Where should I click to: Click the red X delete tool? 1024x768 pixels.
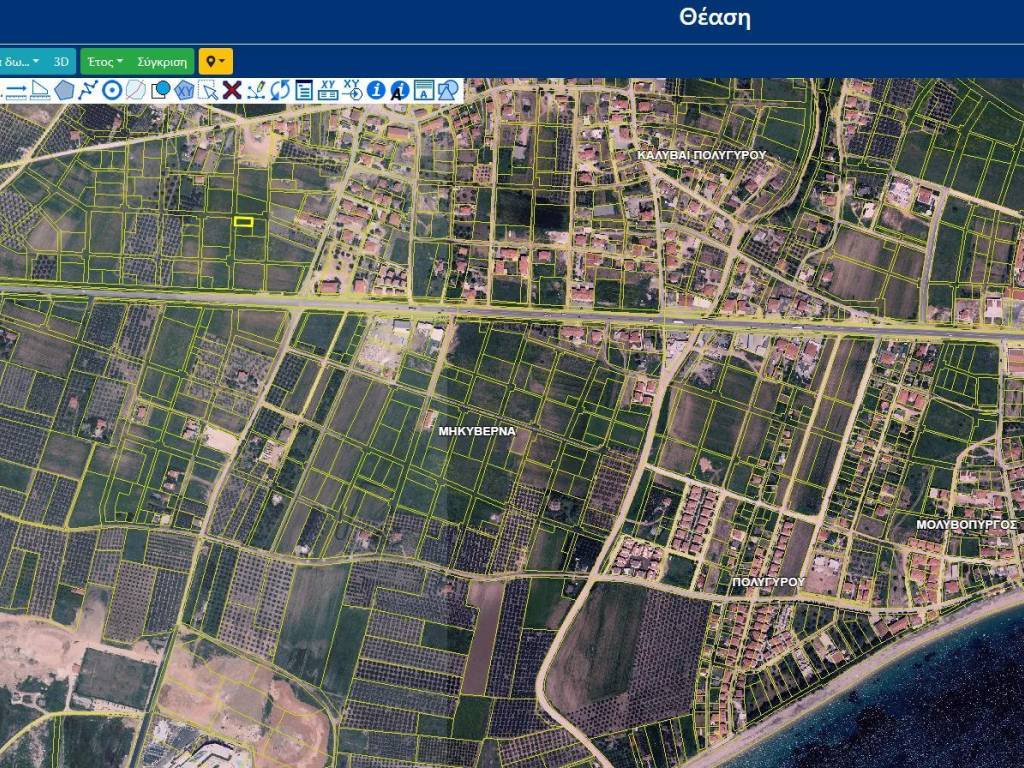[x=232, y=90]
